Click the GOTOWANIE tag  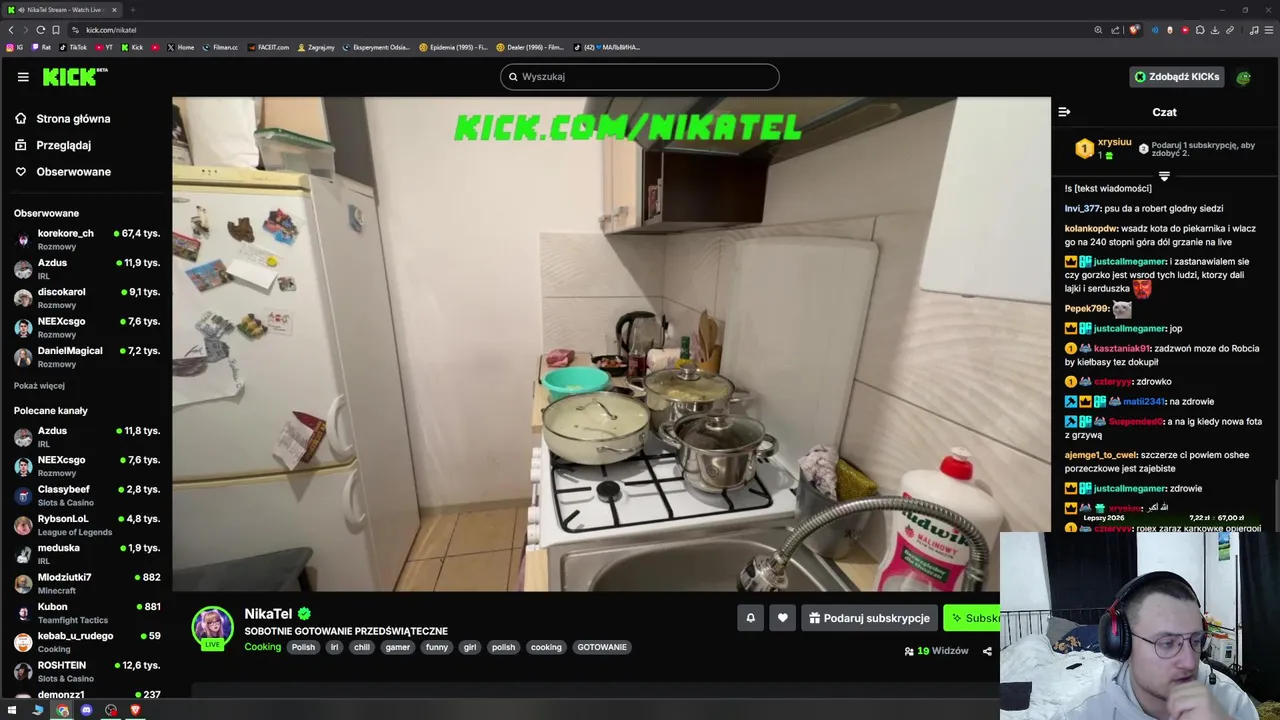(x=602, y=647)
